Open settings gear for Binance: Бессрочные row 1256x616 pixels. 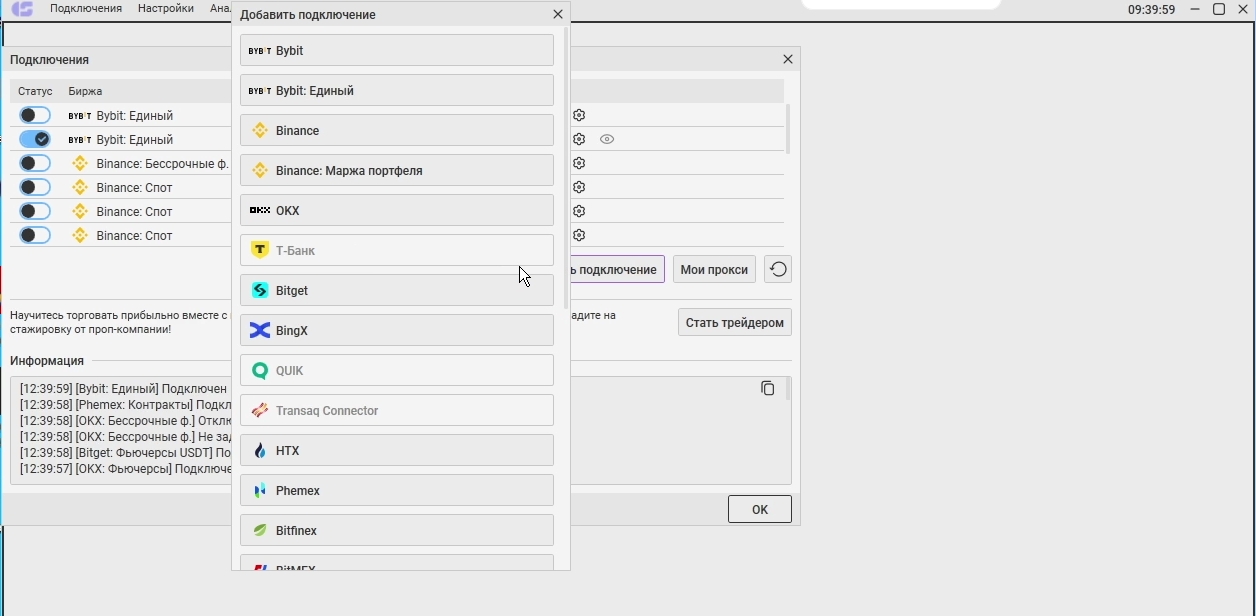[579, 163]
